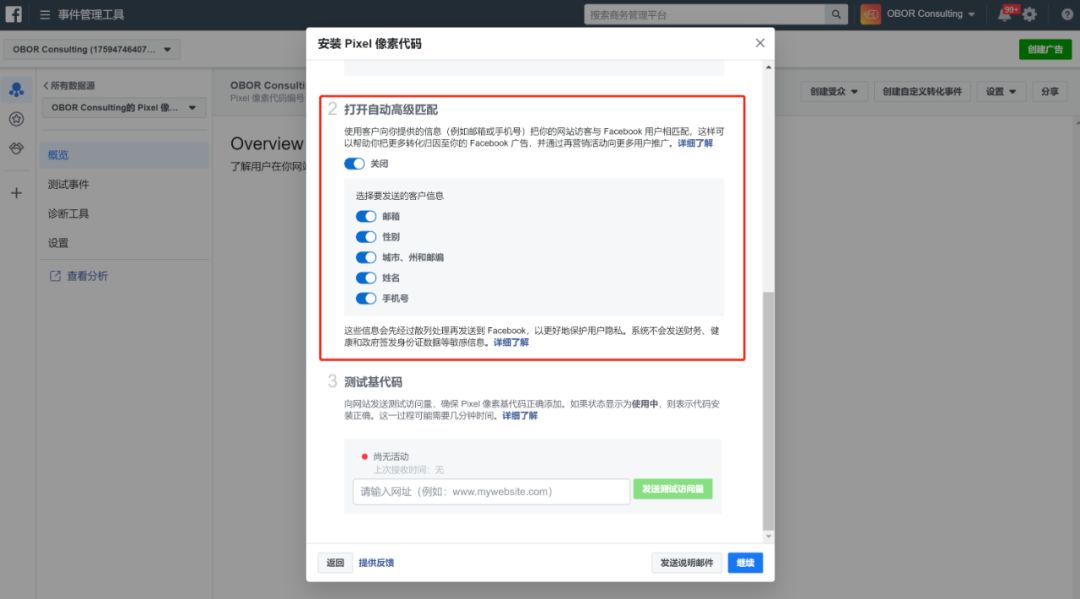Open the 创建受众 dropdown
The width and height of the screenshot is (1080, 599).
833,92
